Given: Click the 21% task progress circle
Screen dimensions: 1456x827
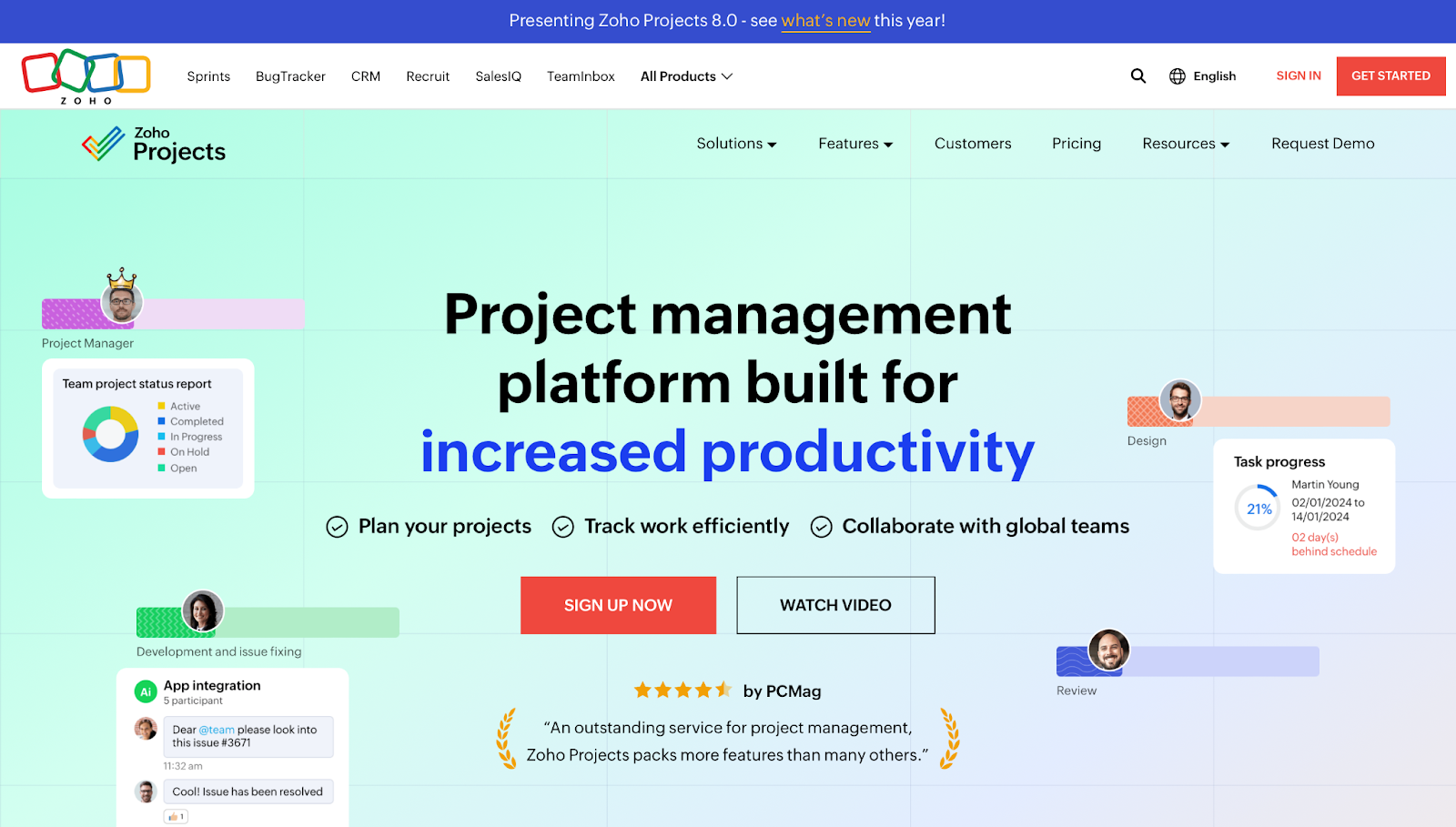Looking at the screenshot, I should (x=1257, y=508).
